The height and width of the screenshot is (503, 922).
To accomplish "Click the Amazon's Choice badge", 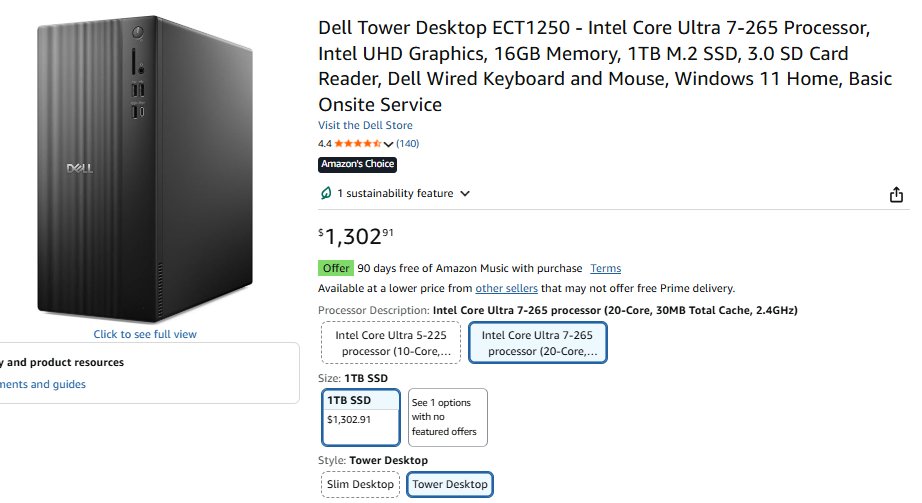I will pos(357,164).
